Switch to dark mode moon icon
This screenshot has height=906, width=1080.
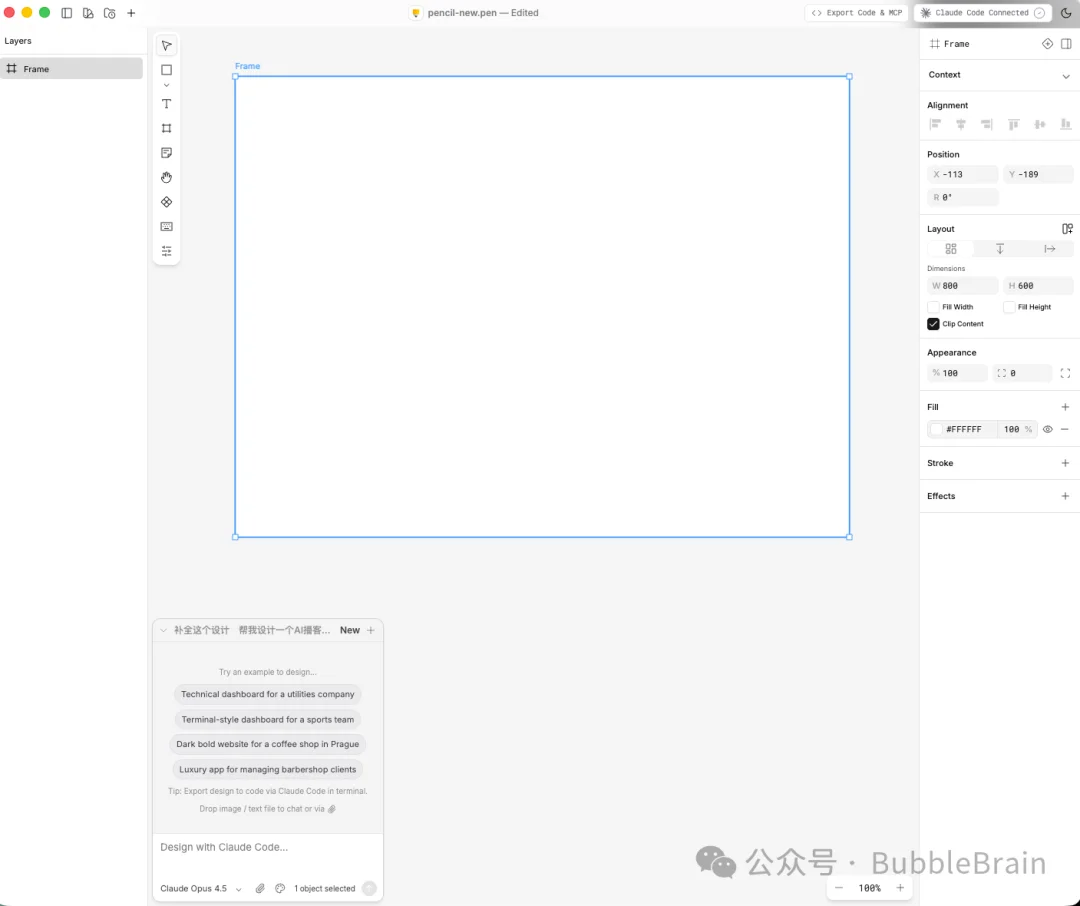(x=1066, y=13)
